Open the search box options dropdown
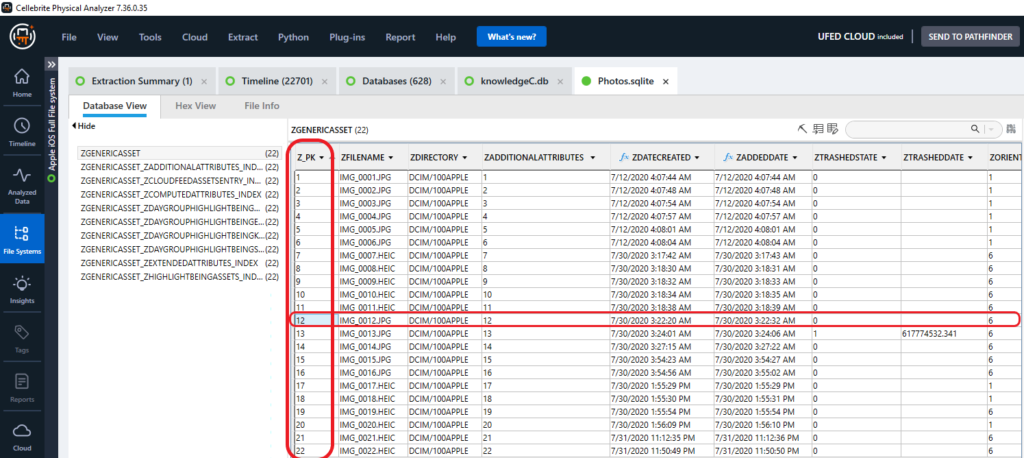Screen dimensions: 1024x458 tap(992, 129)
